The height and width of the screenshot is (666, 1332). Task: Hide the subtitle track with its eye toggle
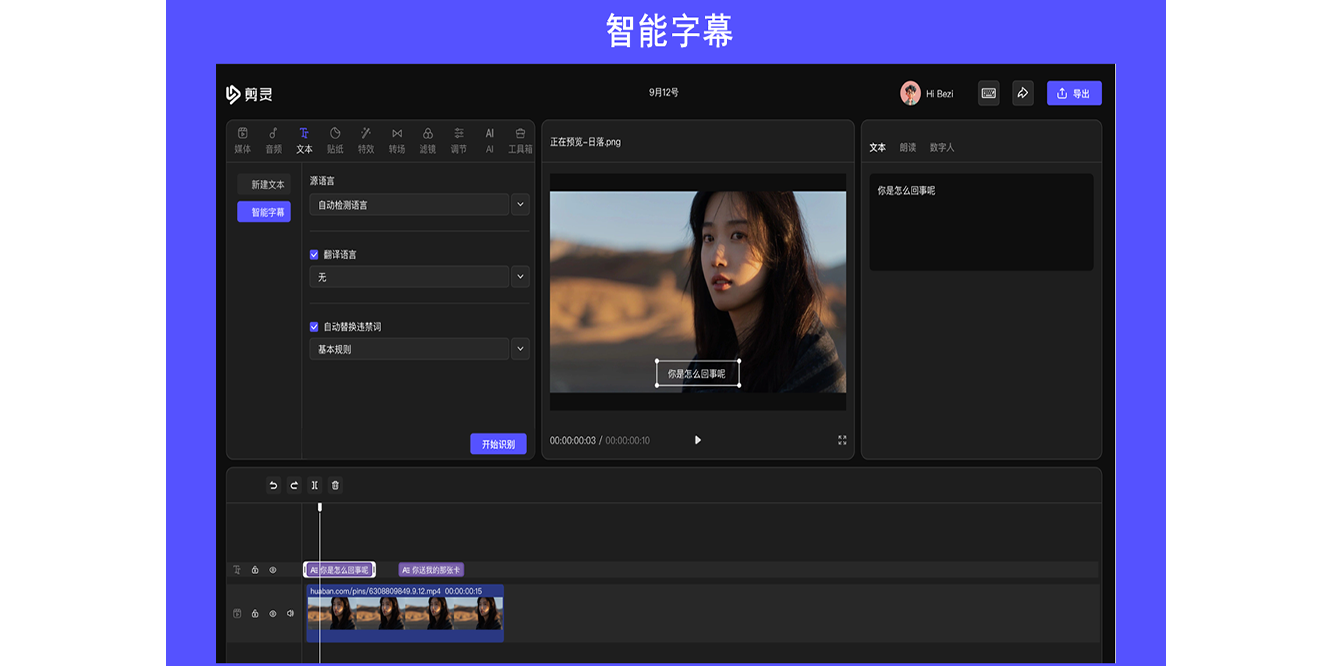273,569
